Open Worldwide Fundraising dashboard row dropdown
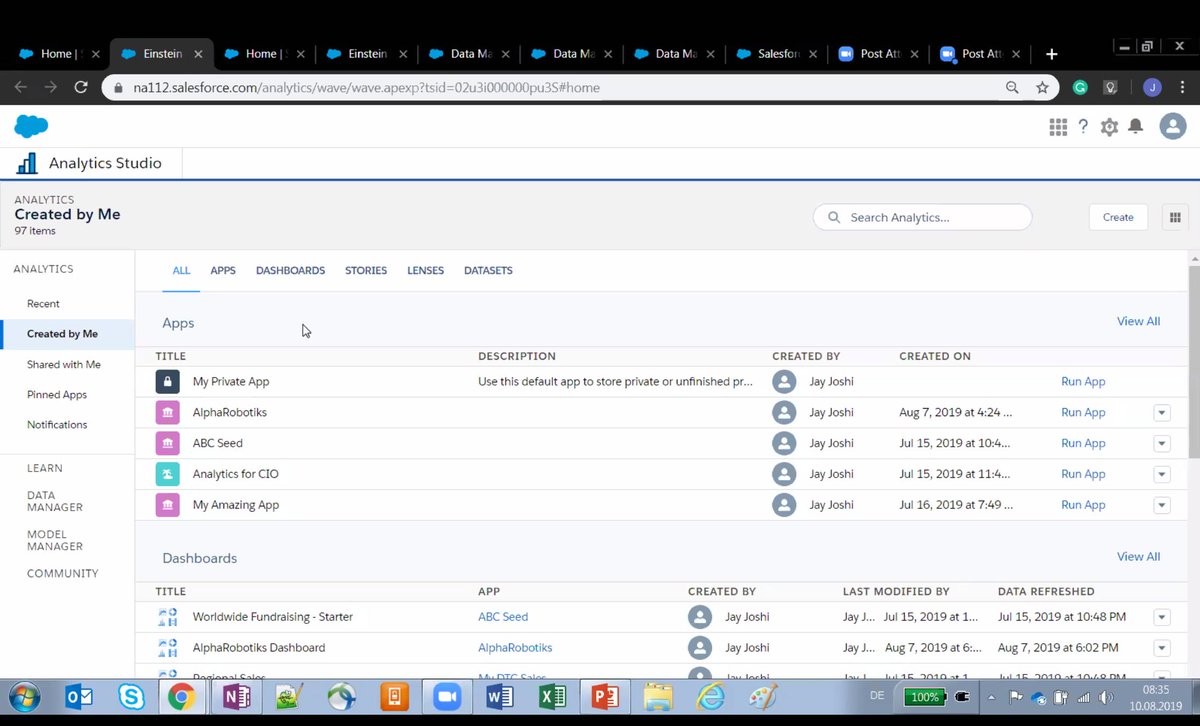This screenshot has height=726, width=1200. coord(1161,617)
